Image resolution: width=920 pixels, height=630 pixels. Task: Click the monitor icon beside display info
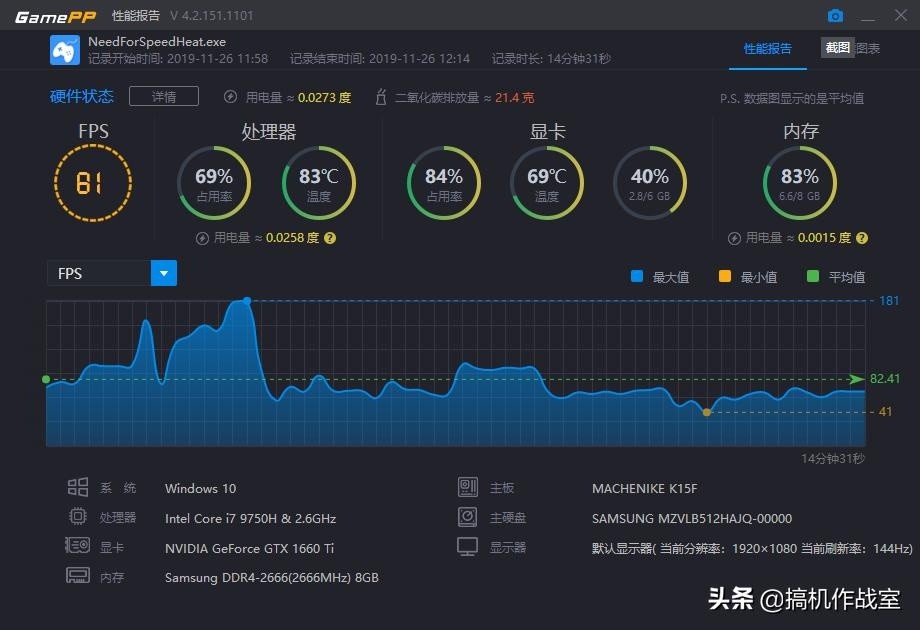(467, 546)
